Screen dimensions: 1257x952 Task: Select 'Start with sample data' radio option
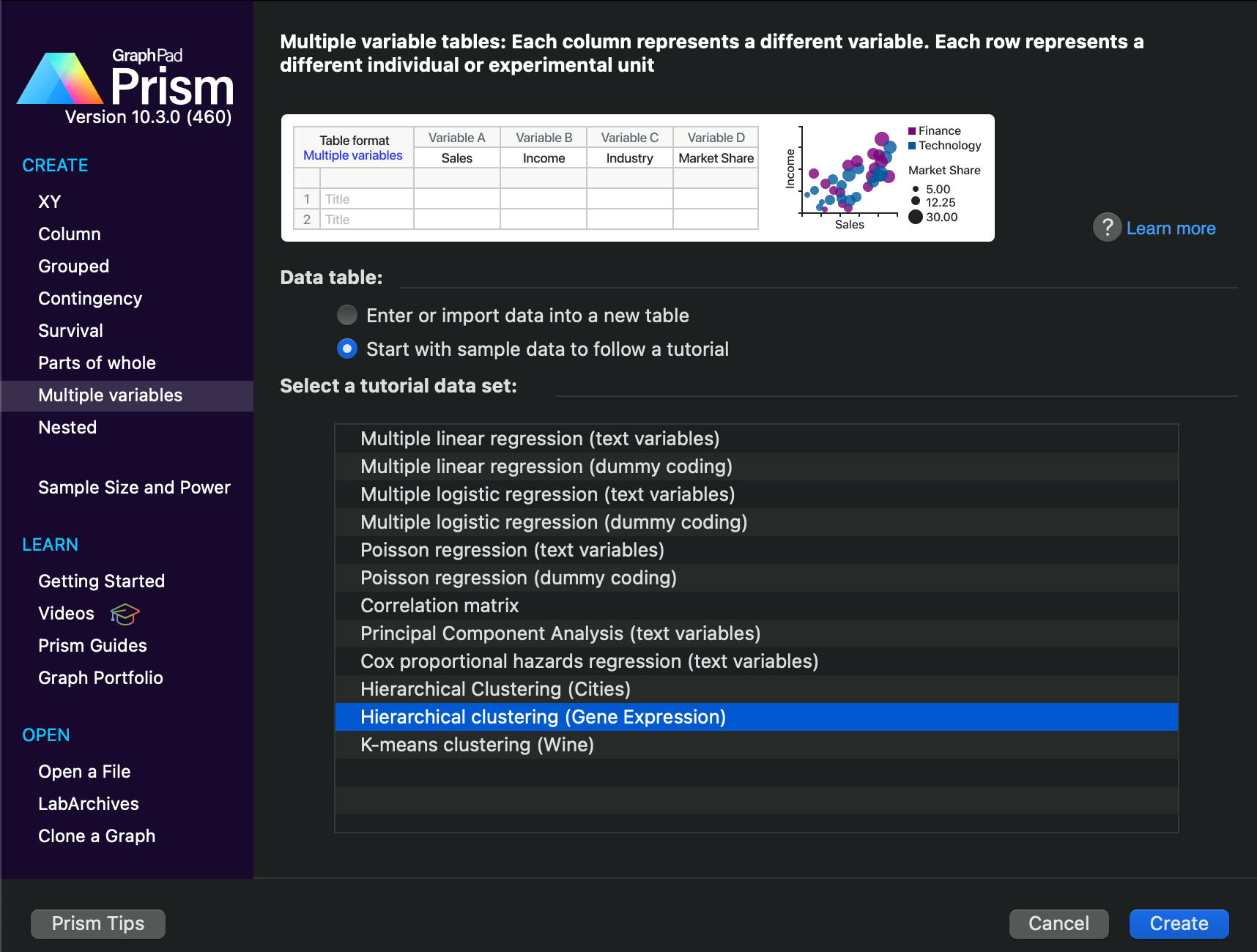pyautogui.click(x=347, y=349)
